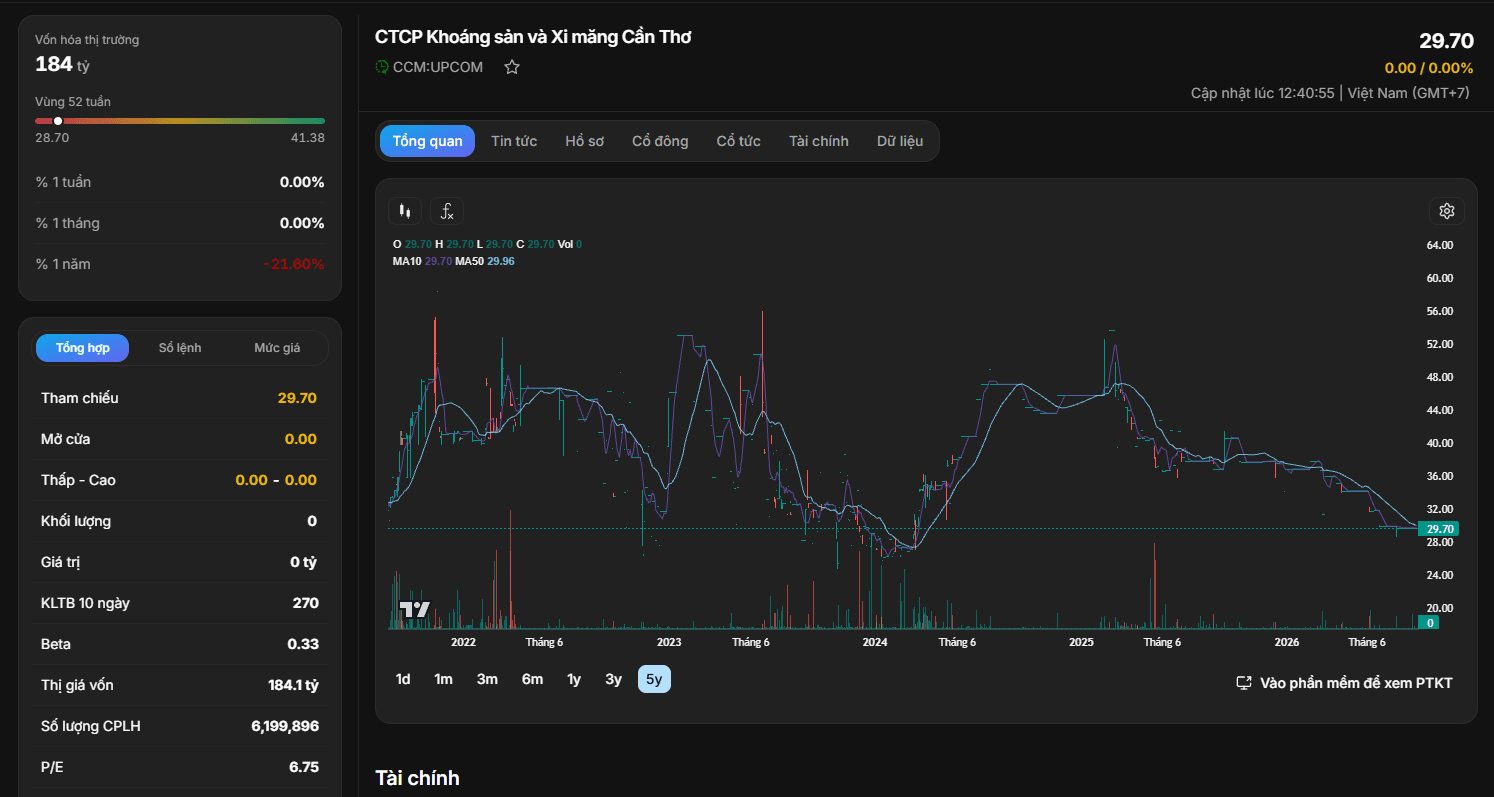Click the current price tag 29.70 on axis
This screenshot has height=797, width=1494.
[x=1439, y=529]
